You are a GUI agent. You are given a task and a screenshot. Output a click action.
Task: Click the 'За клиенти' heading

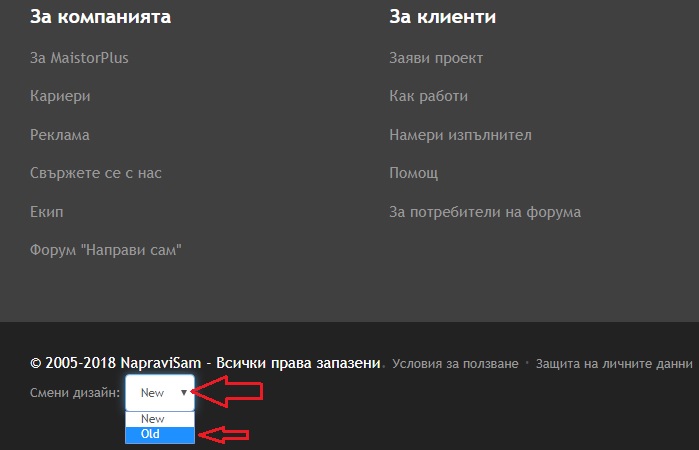[443, 17]
